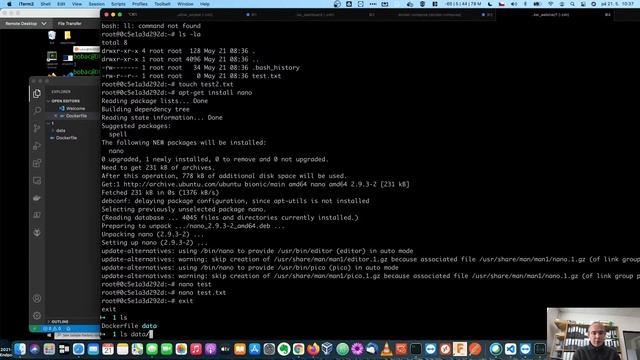Open Launchpad from the Dock
This screenshot has height=360, width=640.
point(49,349)
